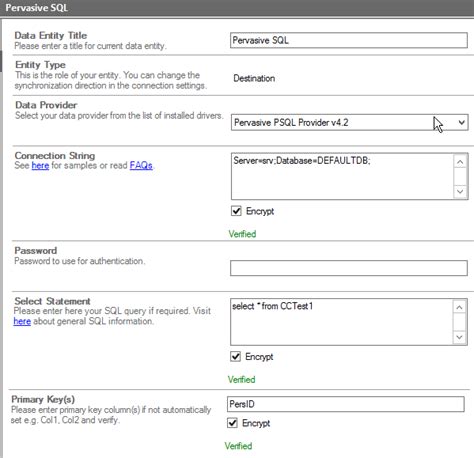
Task: Click the Pervasive SQL panel title
Action: (37, 8)
